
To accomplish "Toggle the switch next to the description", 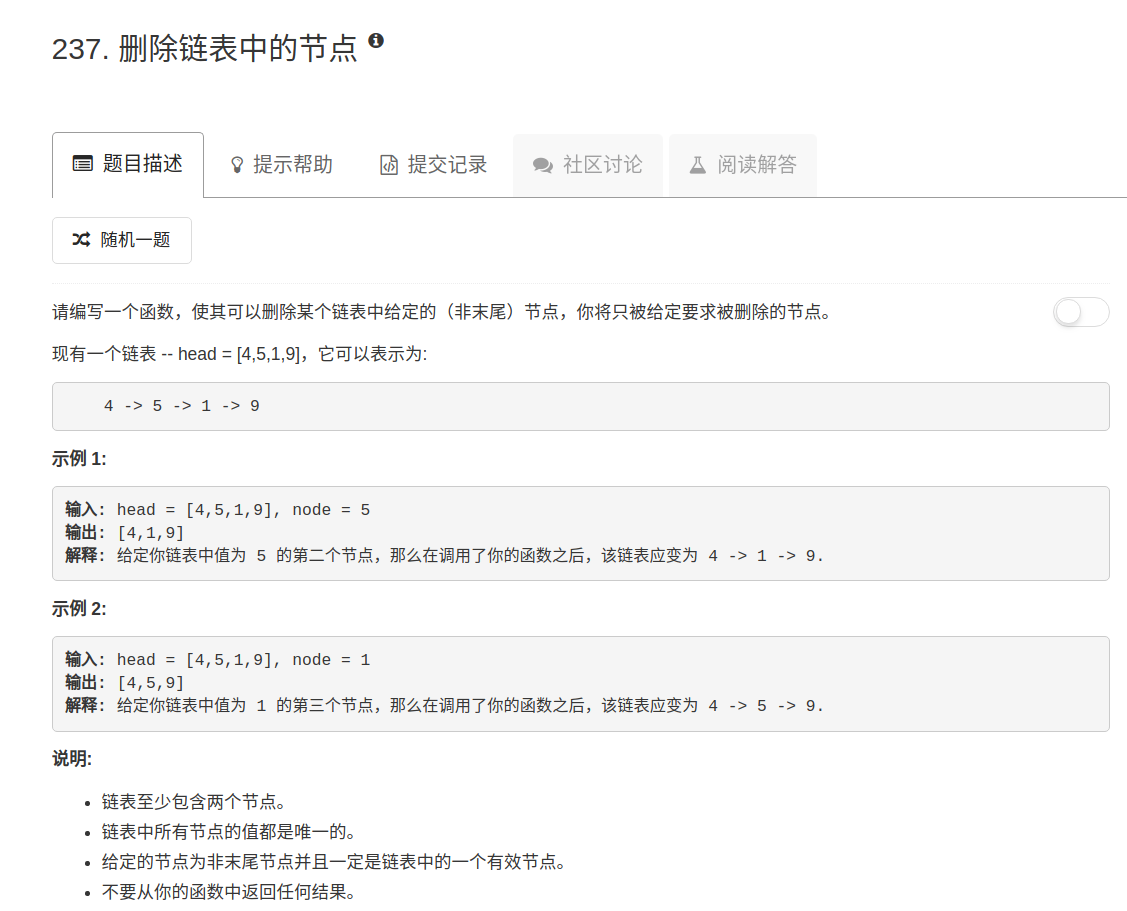I will (1081, 312).
